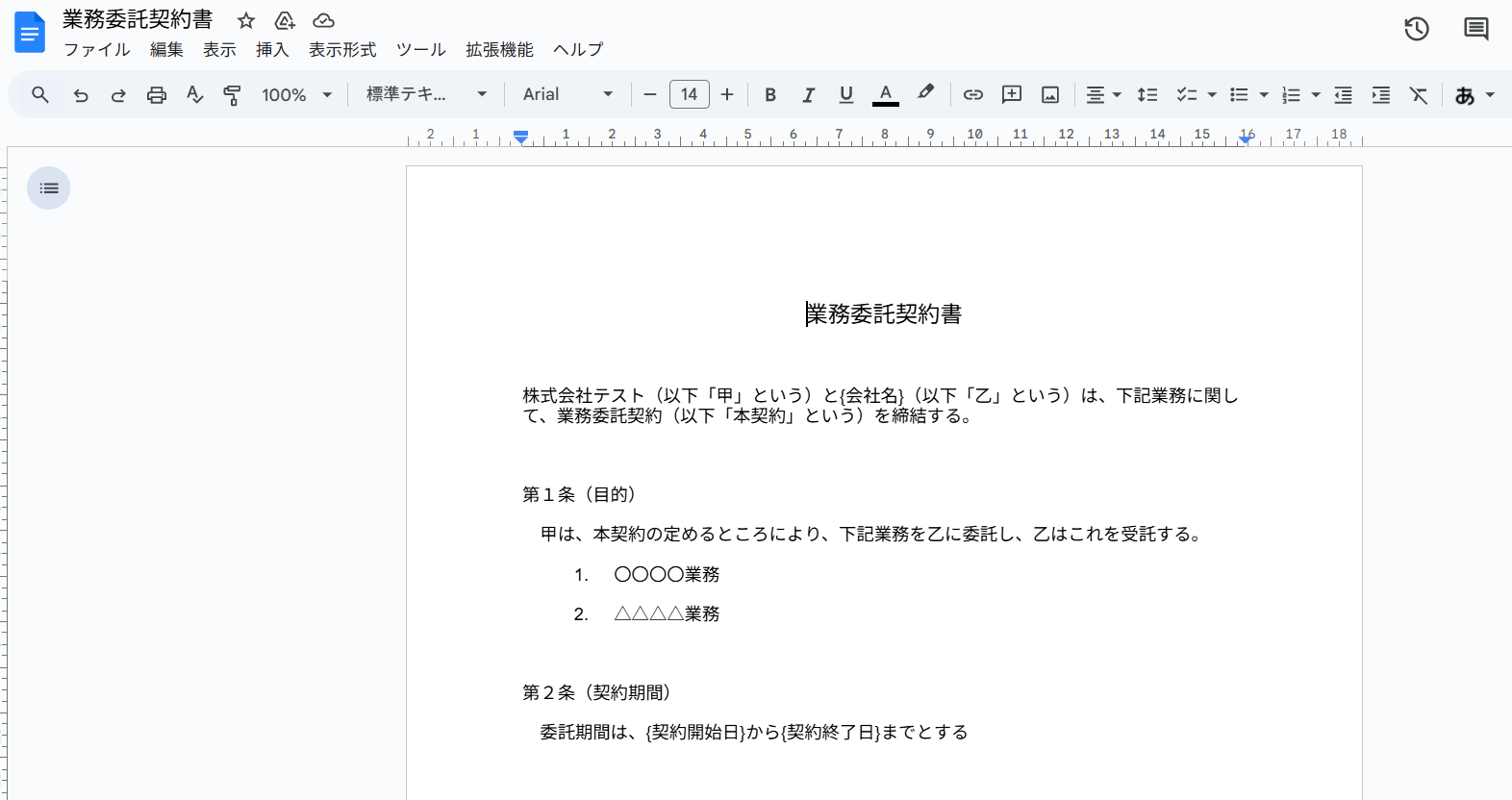
Task: Increase font size with plus button
Action: coord(727,94)
